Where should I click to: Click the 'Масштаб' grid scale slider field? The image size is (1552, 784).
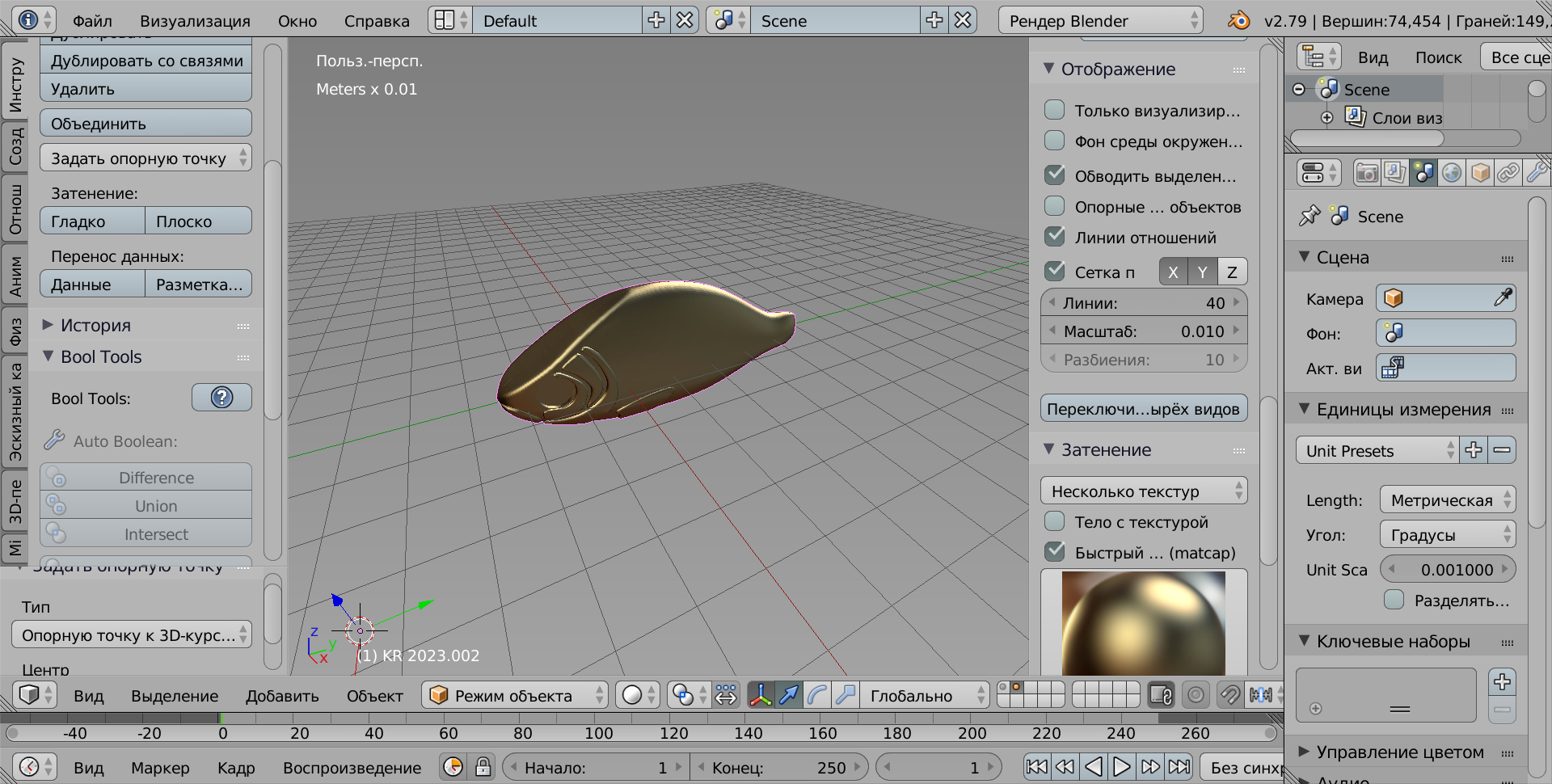point(1143,331)
